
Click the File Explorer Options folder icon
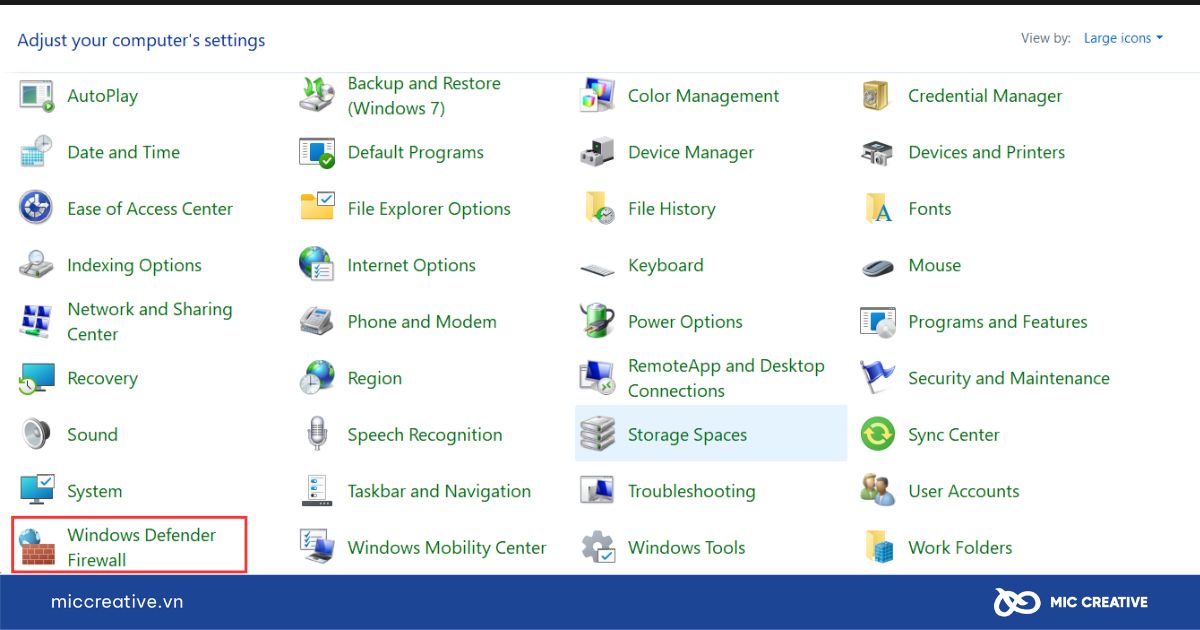317,208
